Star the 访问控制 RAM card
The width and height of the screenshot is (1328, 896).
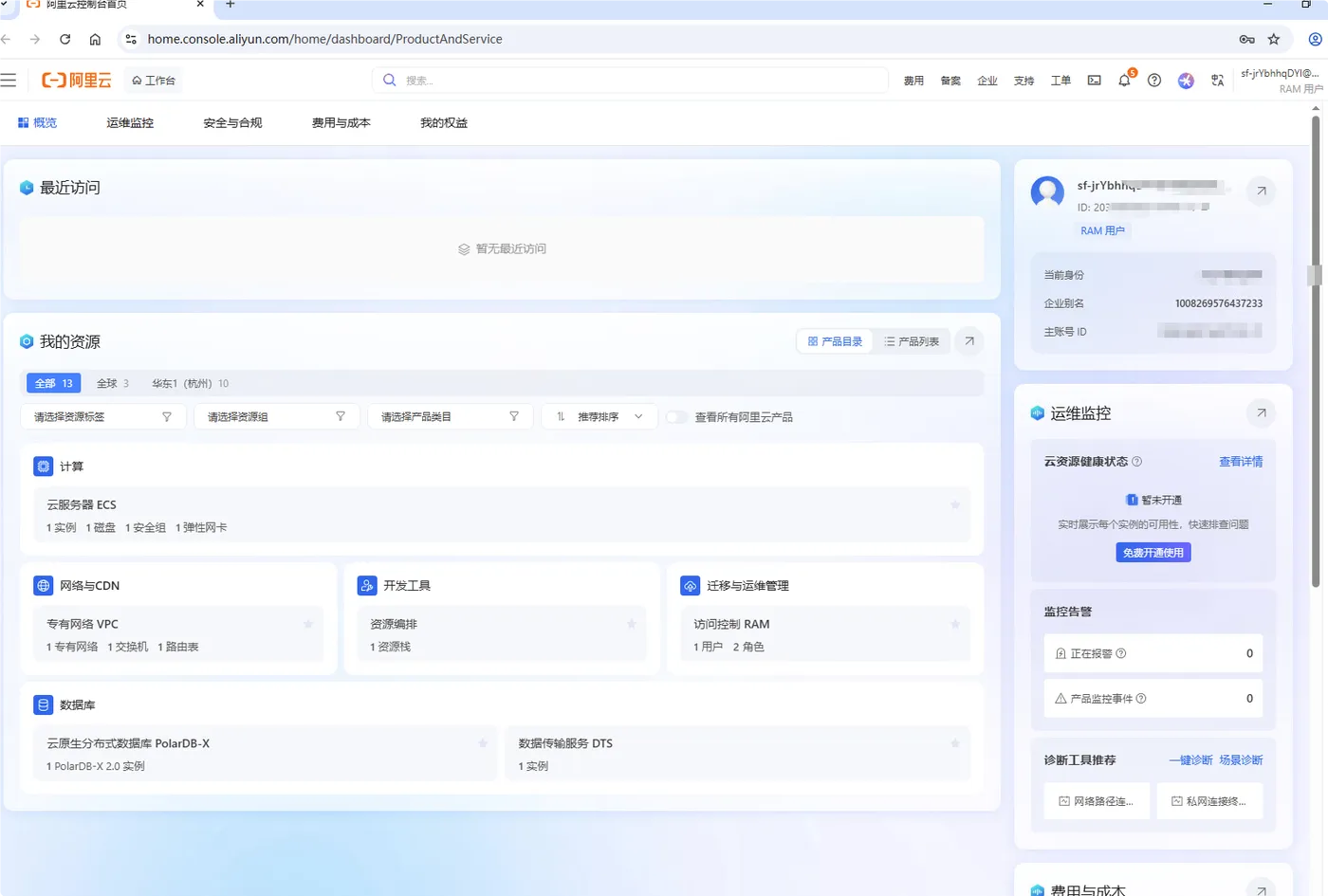point(955,624)
